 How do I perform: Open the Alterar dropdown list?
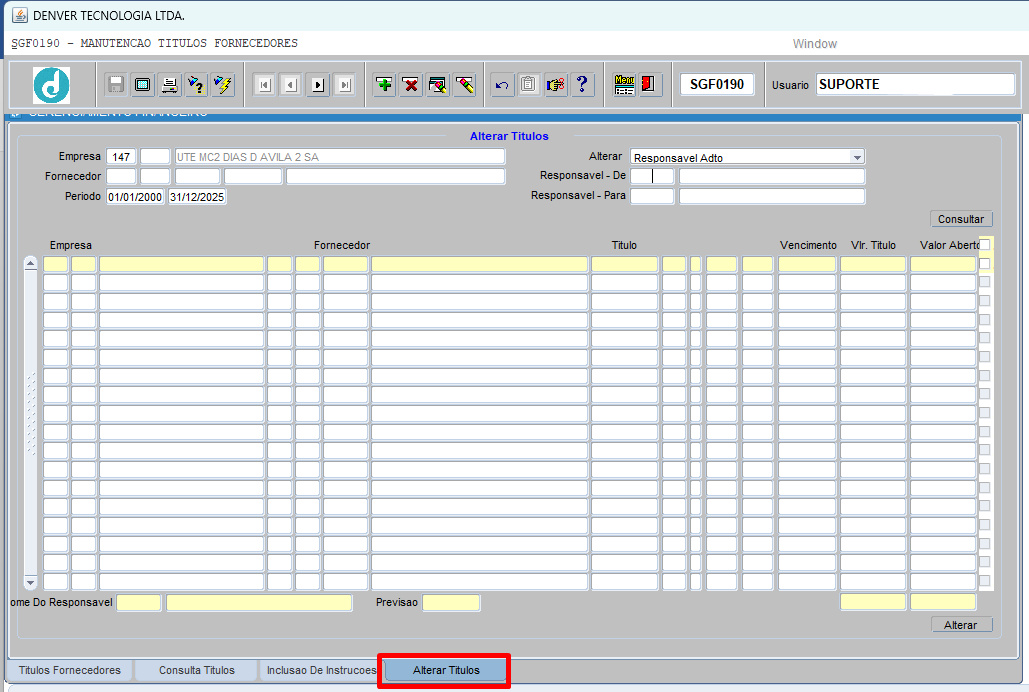click(856, 157)
